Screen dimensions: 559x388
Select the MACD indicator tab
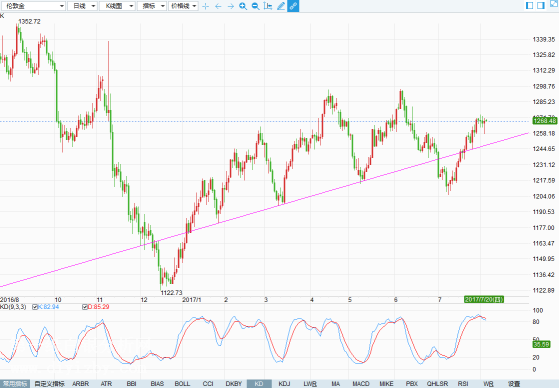pos(361,384)
